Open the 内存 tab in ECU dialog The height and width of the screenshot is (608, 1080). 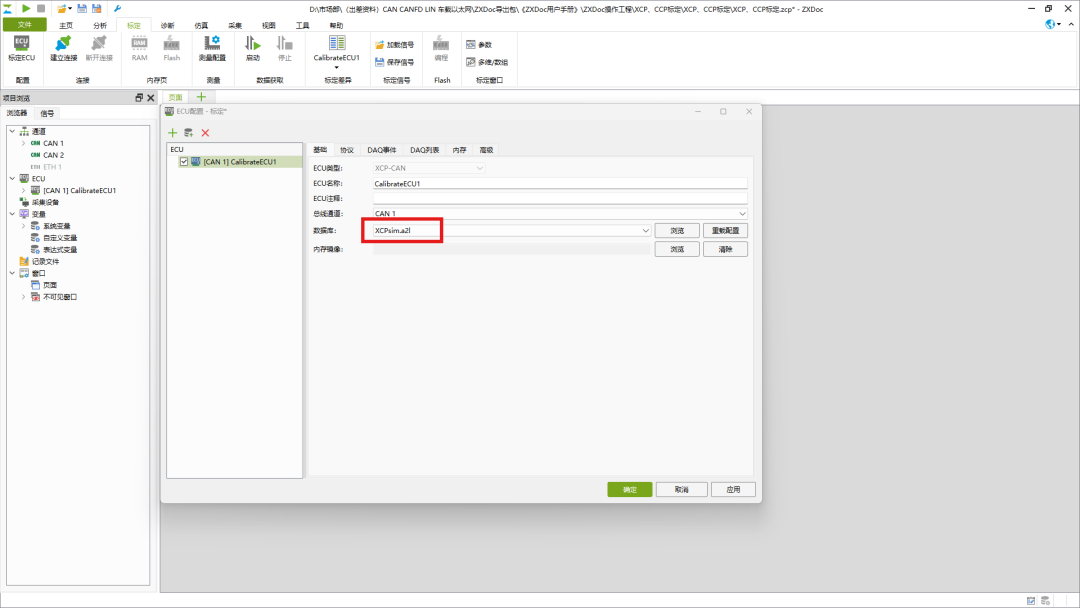point(459,150)
